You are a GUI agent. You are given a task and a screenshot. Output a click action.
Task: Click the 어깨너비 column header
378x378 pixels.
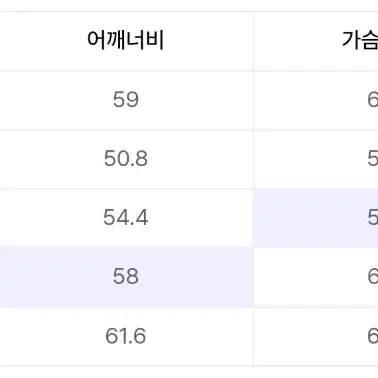pyautogui.click(x=126, y=41)
